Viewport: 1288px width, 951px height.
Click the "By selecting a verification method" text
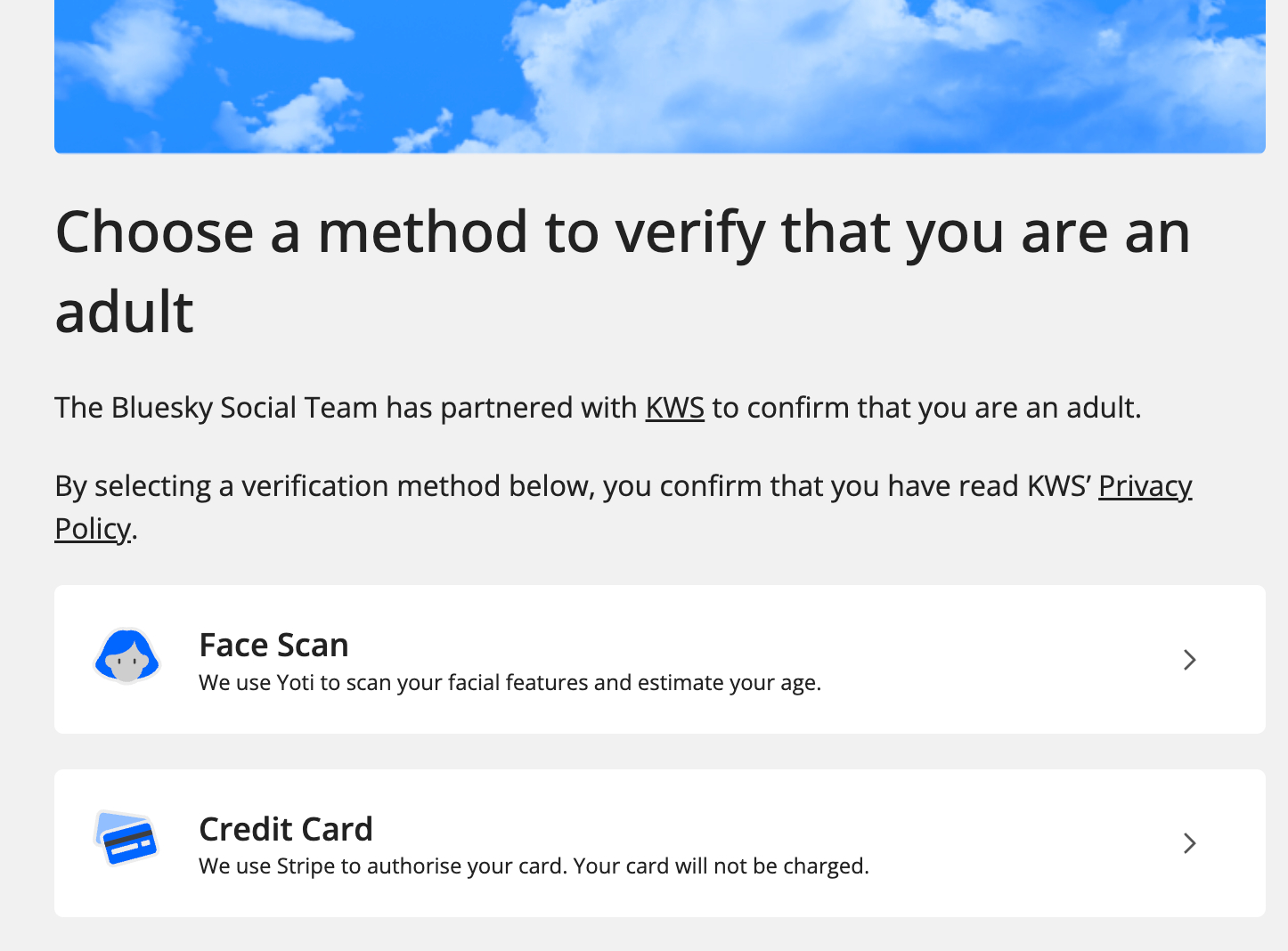pos(570,486)
